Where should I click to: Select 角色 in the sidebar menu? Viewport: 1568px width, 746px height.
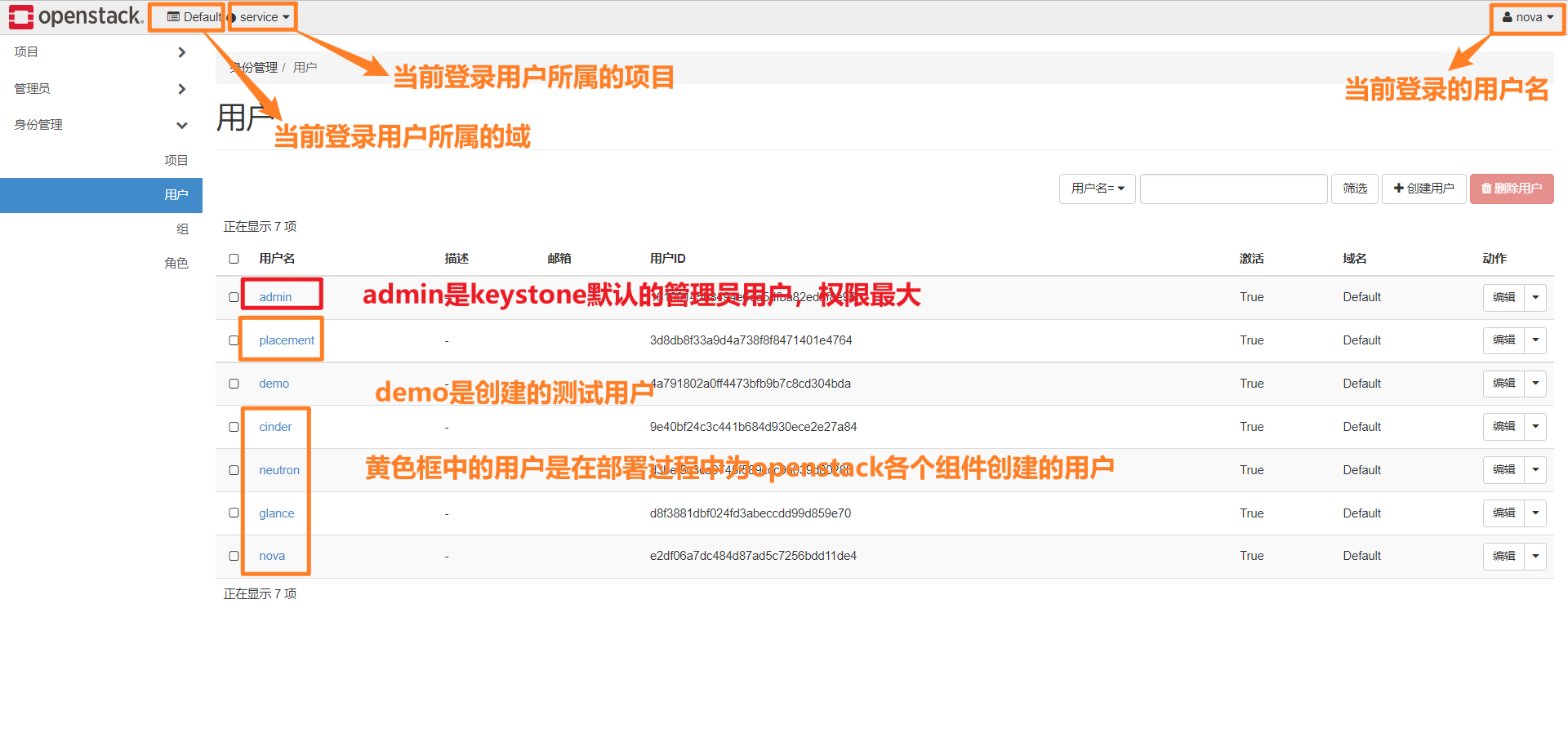pos(176,263)
